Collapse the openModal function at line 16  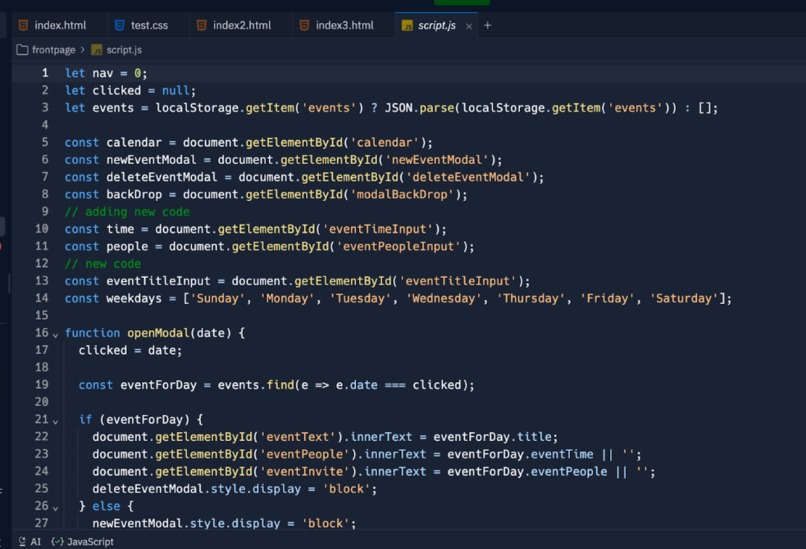[56, 335]
